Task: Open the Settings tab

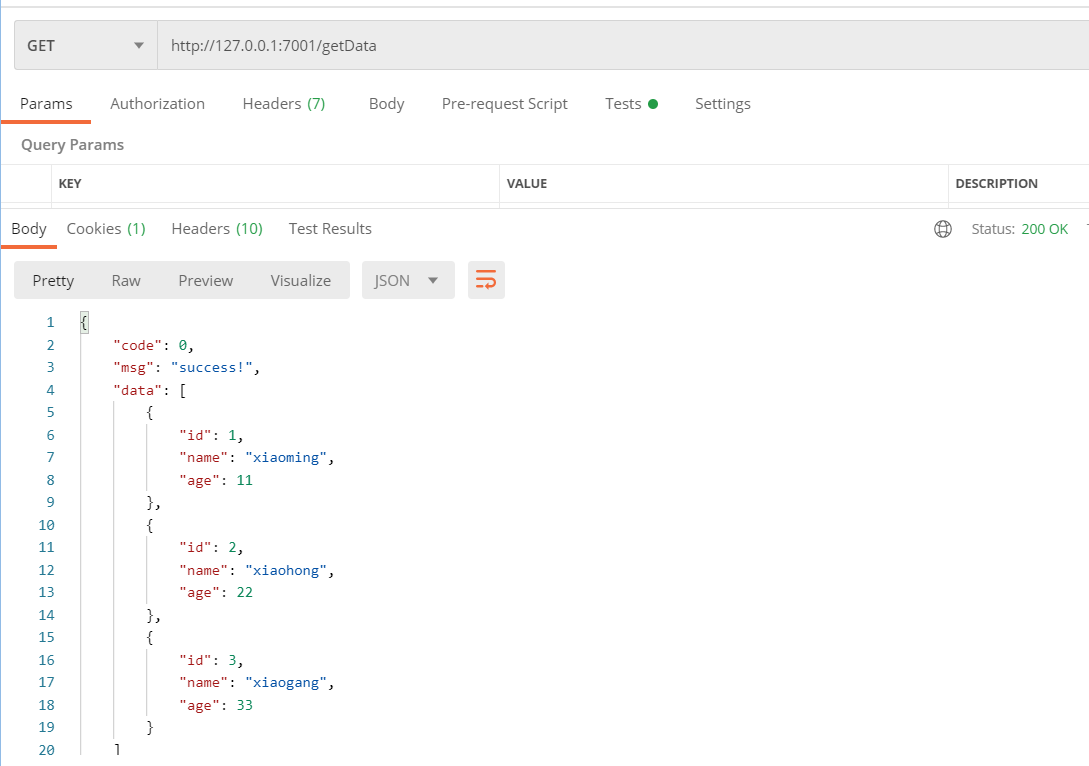Action: 722,104
